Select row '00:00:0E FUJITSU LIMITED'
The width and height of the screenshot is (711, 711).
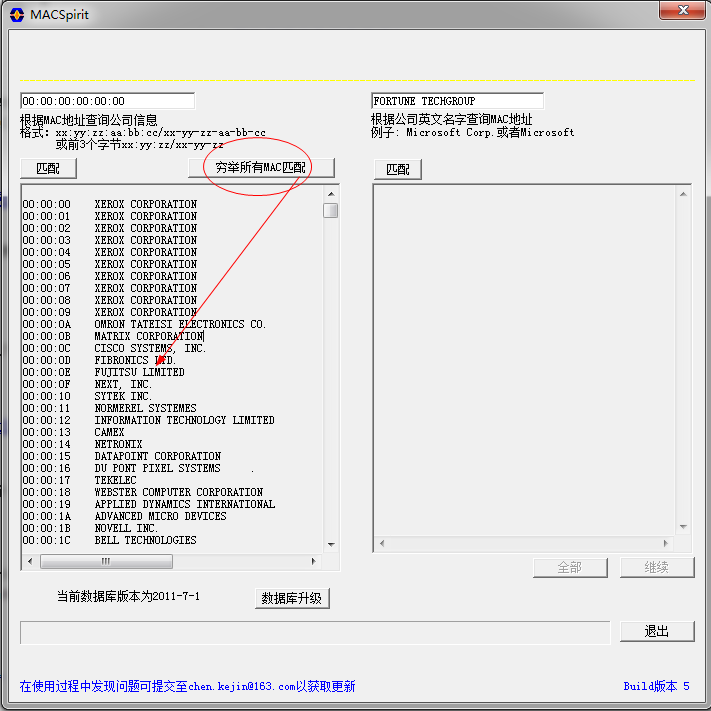(x=103, y=373)
